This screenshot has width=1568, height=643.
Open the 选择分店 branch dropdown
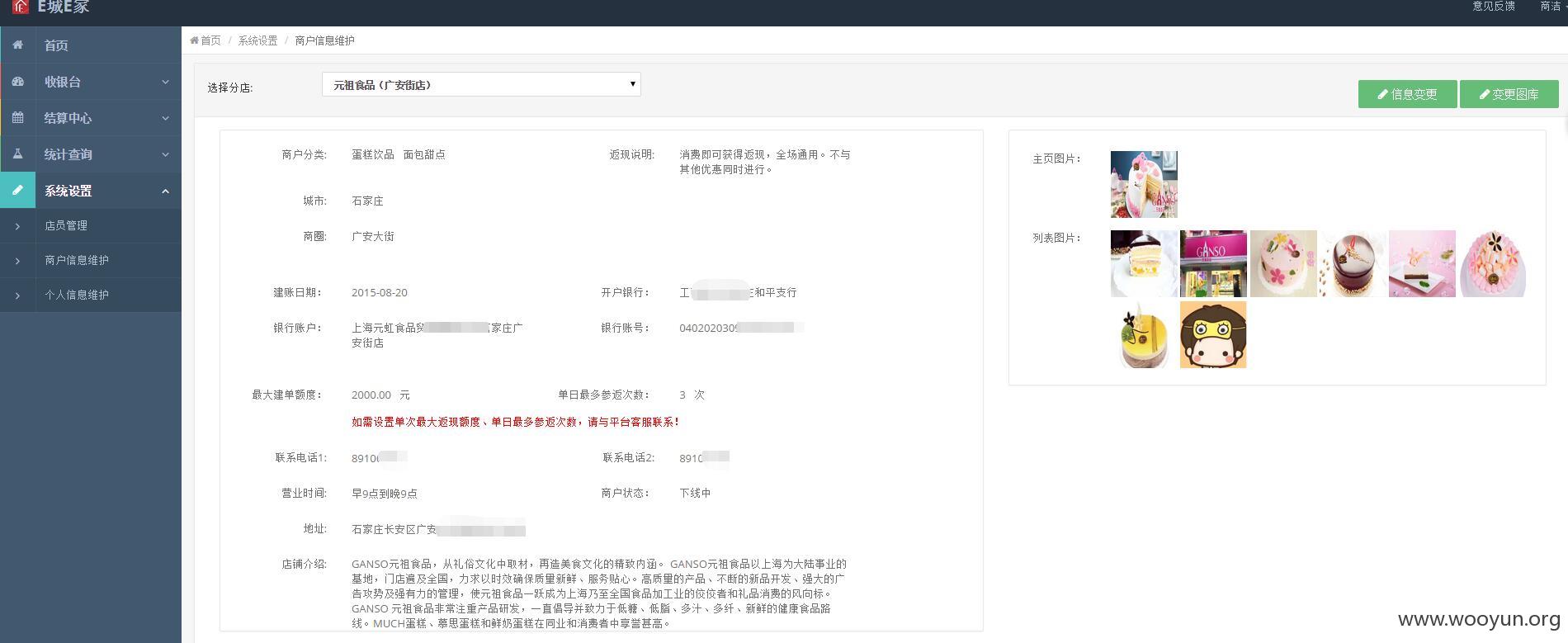(x=481, y=84)
